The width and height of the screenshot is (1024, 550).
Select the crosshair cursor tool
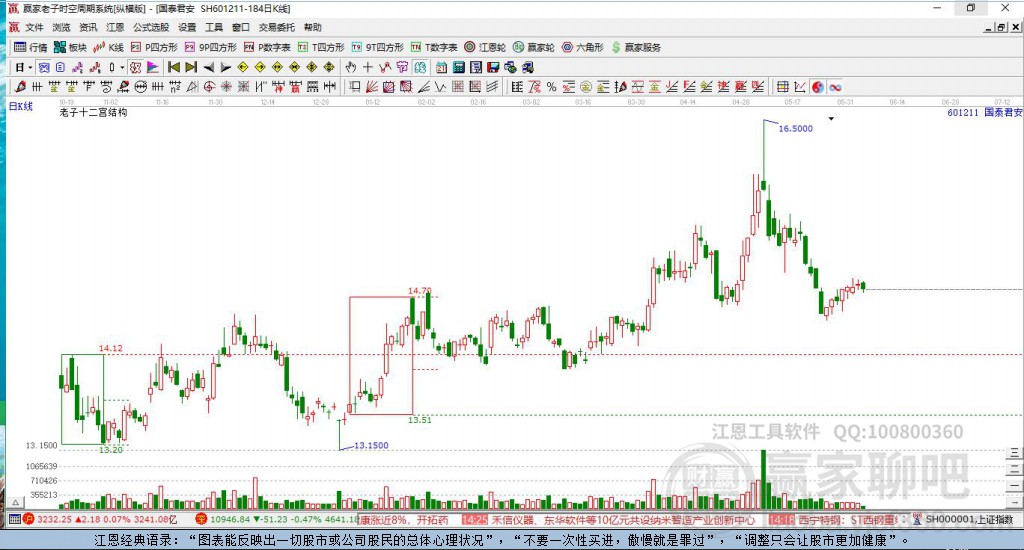[368, 67]
